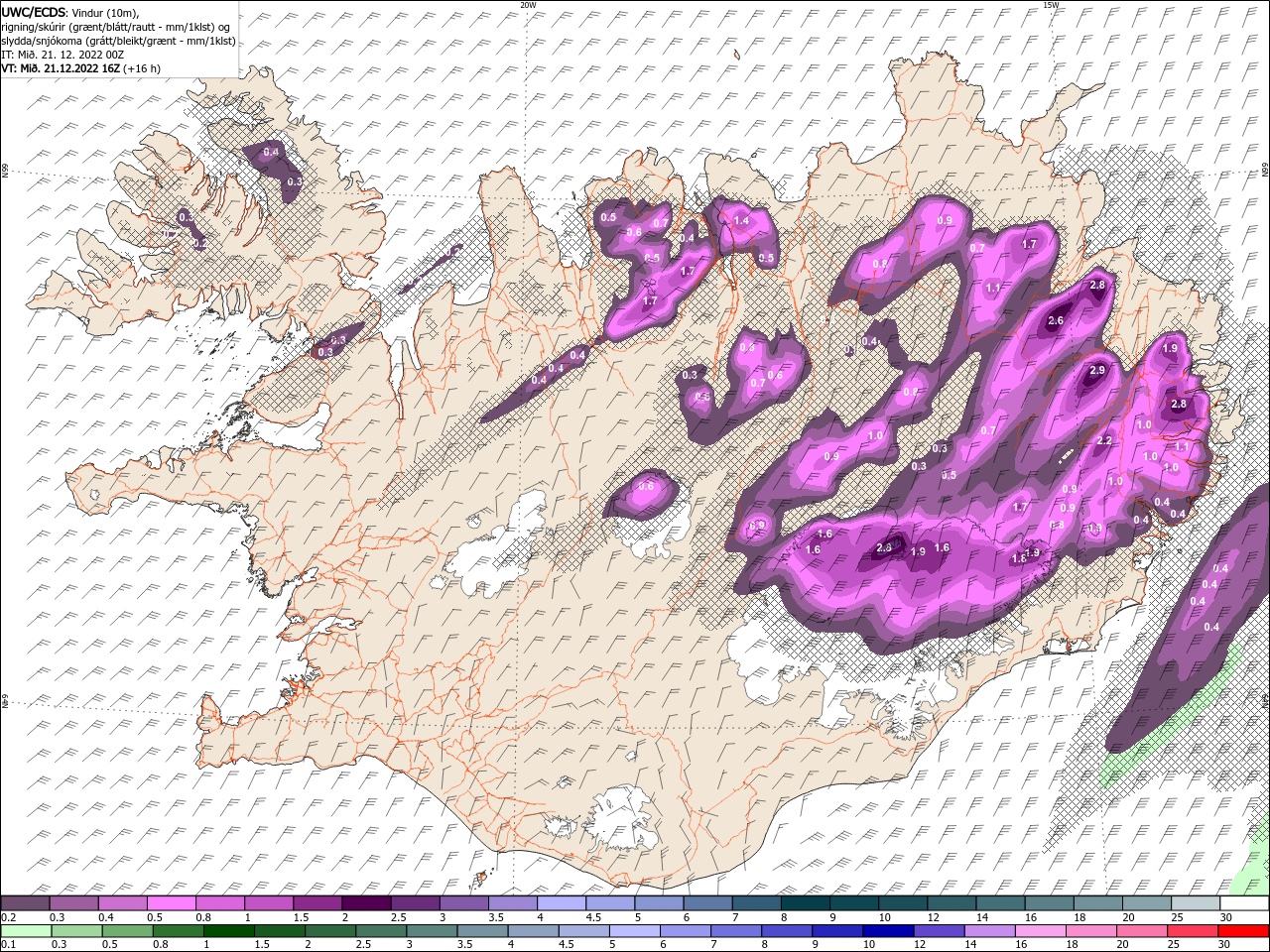The image size is (1270, 952).
Task: Click the 'UWC/ECDS' bold title text
Action: click(33, 12)
